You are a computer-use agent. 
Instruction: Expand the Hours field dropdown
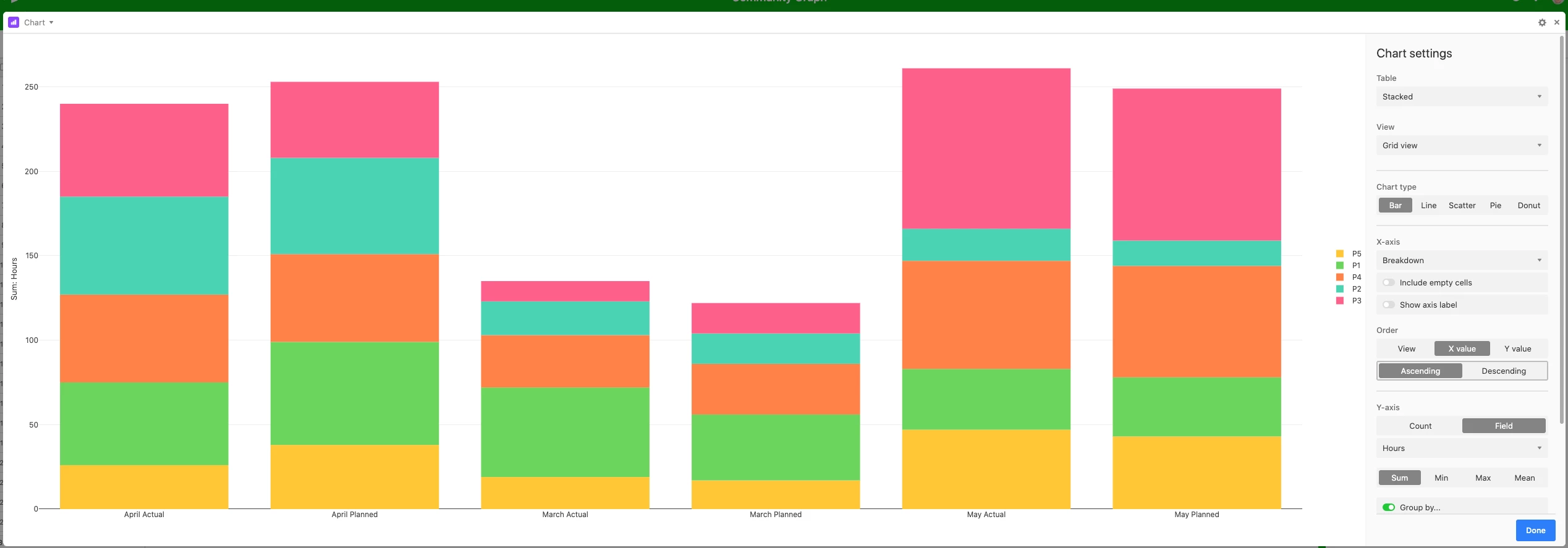click(1461, 449)
